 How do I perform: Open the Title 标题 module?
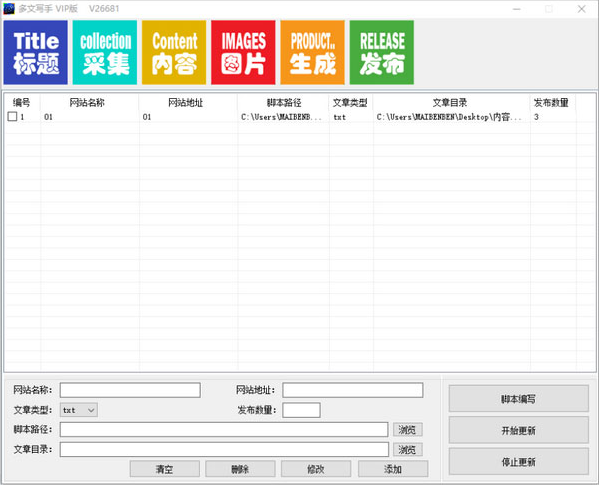point(36,52)
